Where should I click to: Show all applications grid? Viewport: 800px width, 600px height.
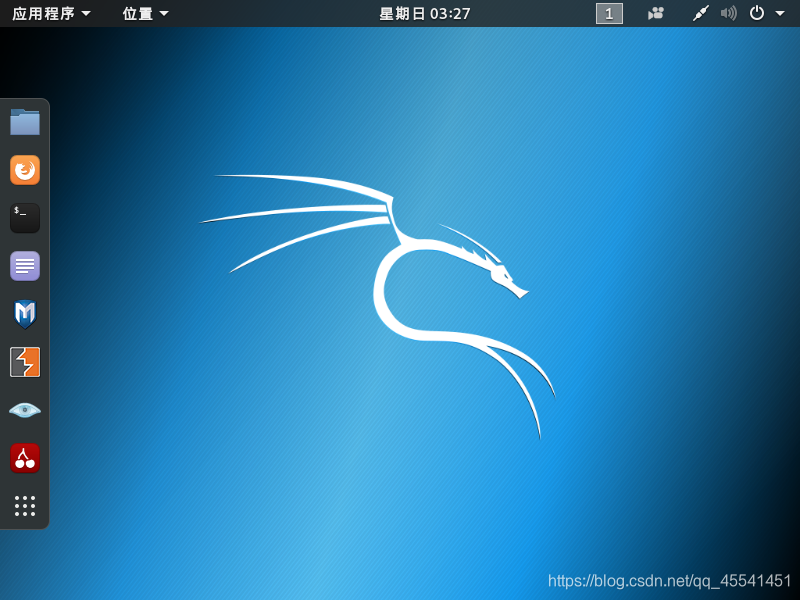(25, 506)
